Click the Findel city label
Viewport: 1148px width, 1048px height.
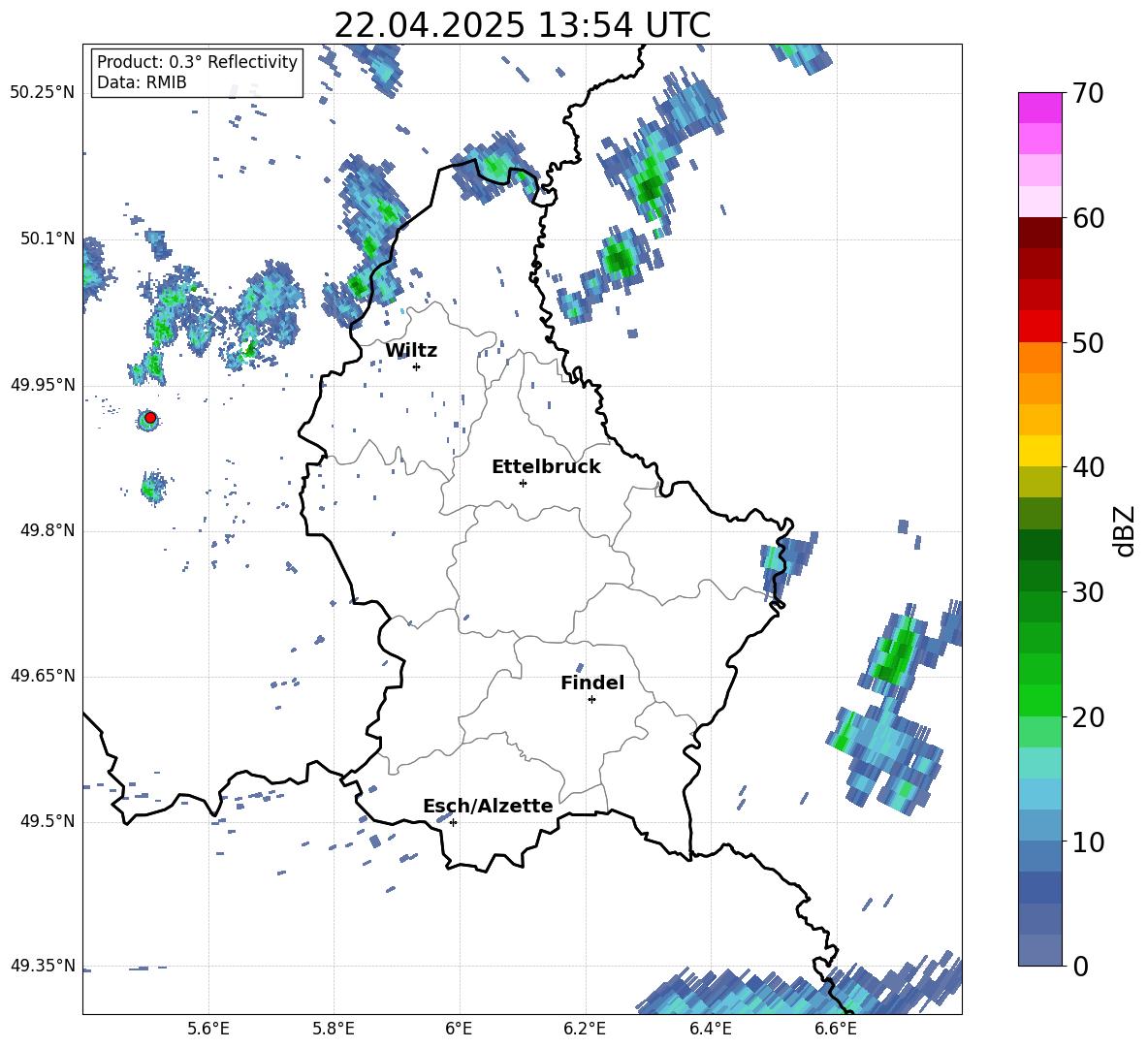pos(592,683)
